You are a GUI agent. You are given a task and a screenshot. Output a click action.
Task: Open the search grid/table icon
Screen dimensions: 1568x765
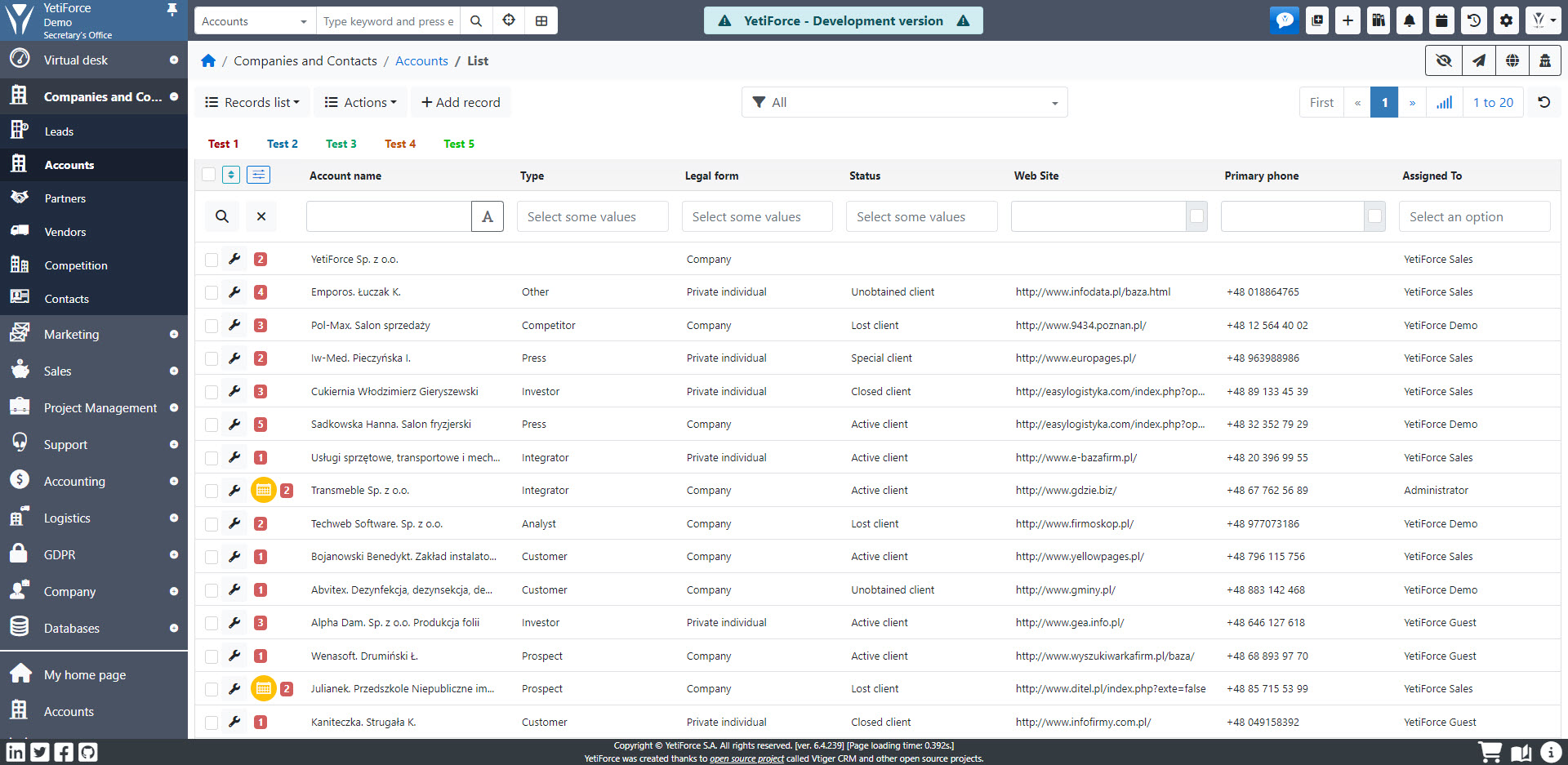coord(541,21)
